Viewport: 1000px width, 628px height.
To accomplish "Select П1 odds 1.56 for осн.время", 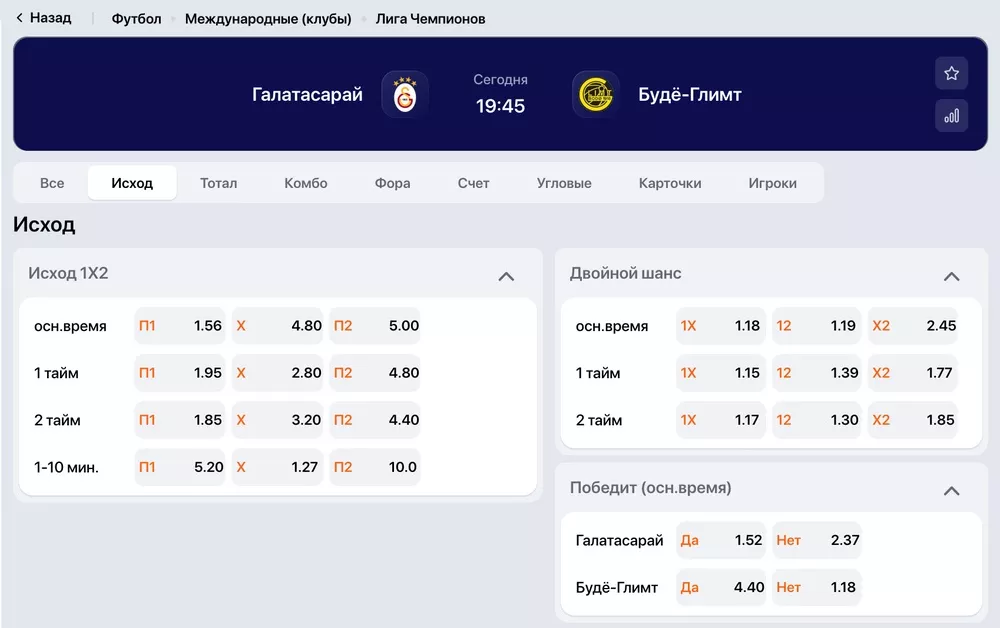I will click(180, 326).
